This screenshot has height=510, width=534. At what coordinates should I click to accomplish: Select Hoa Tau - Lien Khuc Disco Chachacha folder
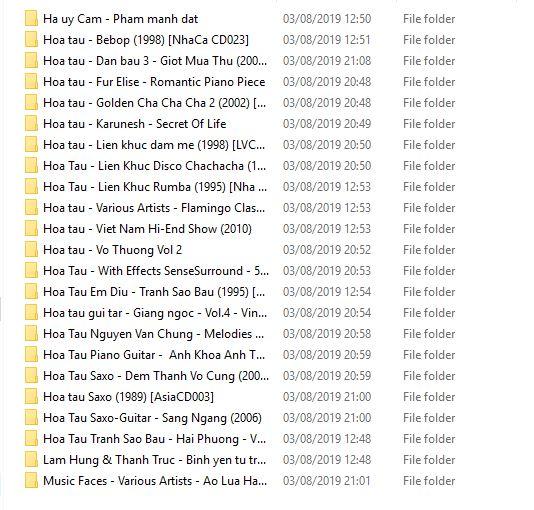(x=155, y=166)
